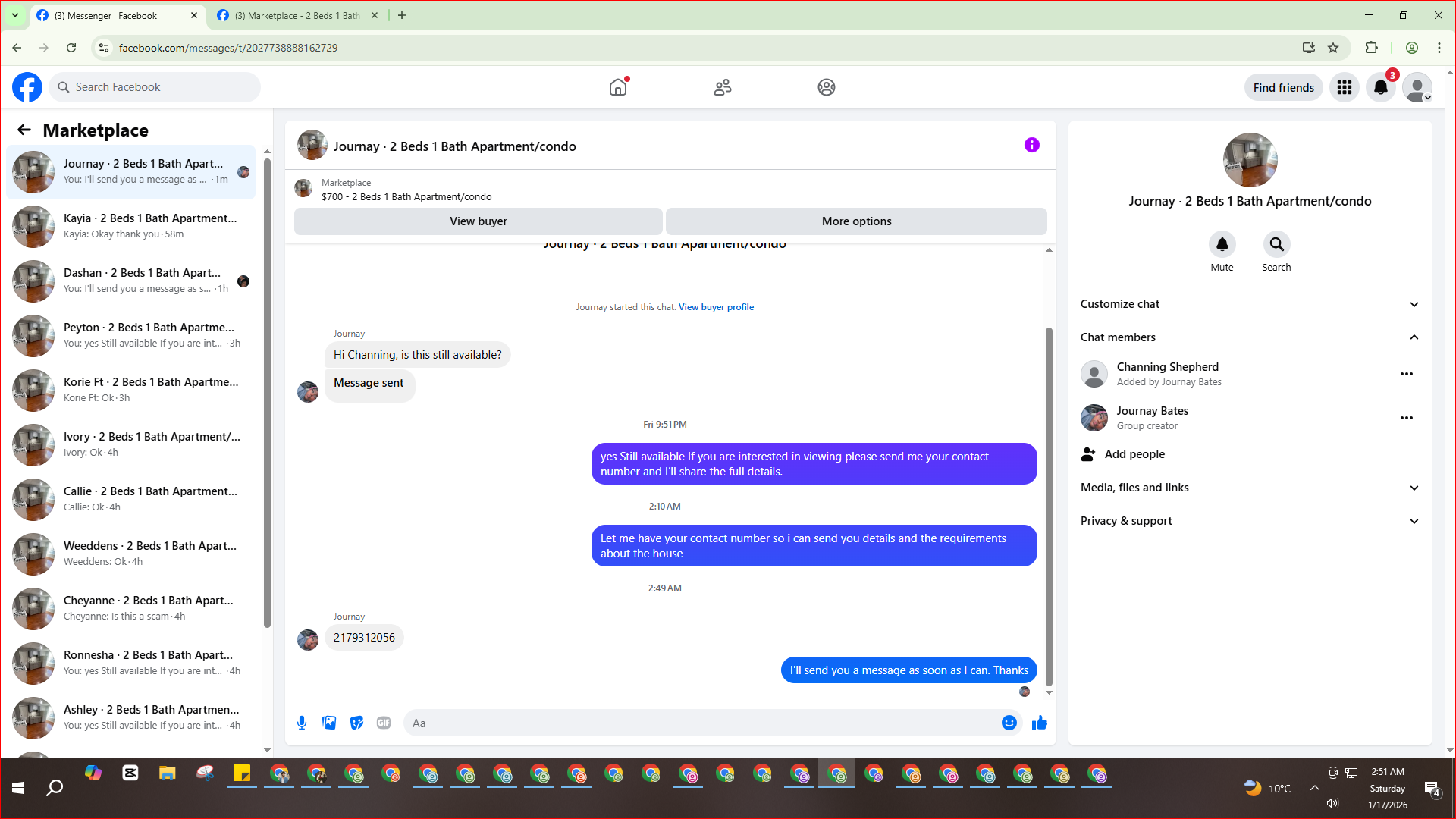Switch to the Marketplace browser tab
Image resolution: width=1456 pixels, height=819 pixels.
(x=296, y=15)
